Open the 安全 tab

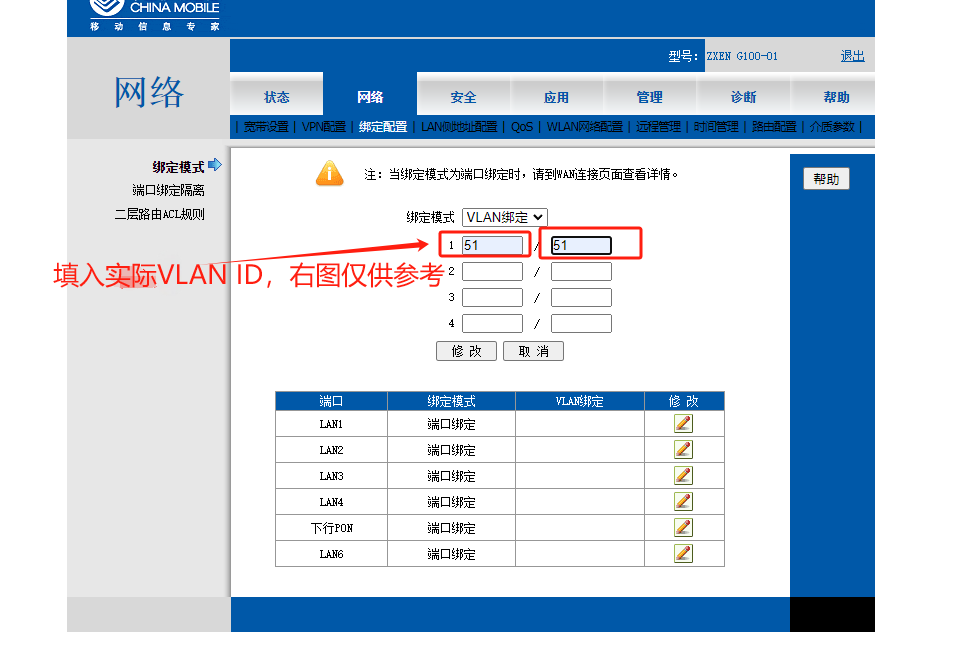(463, 97)
